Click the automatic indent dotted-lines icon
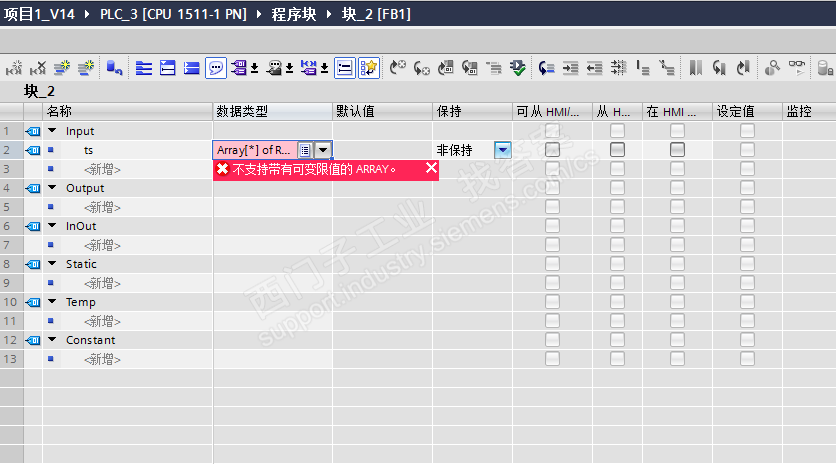This screenshot has width=836, height=464. coord(618,68)
